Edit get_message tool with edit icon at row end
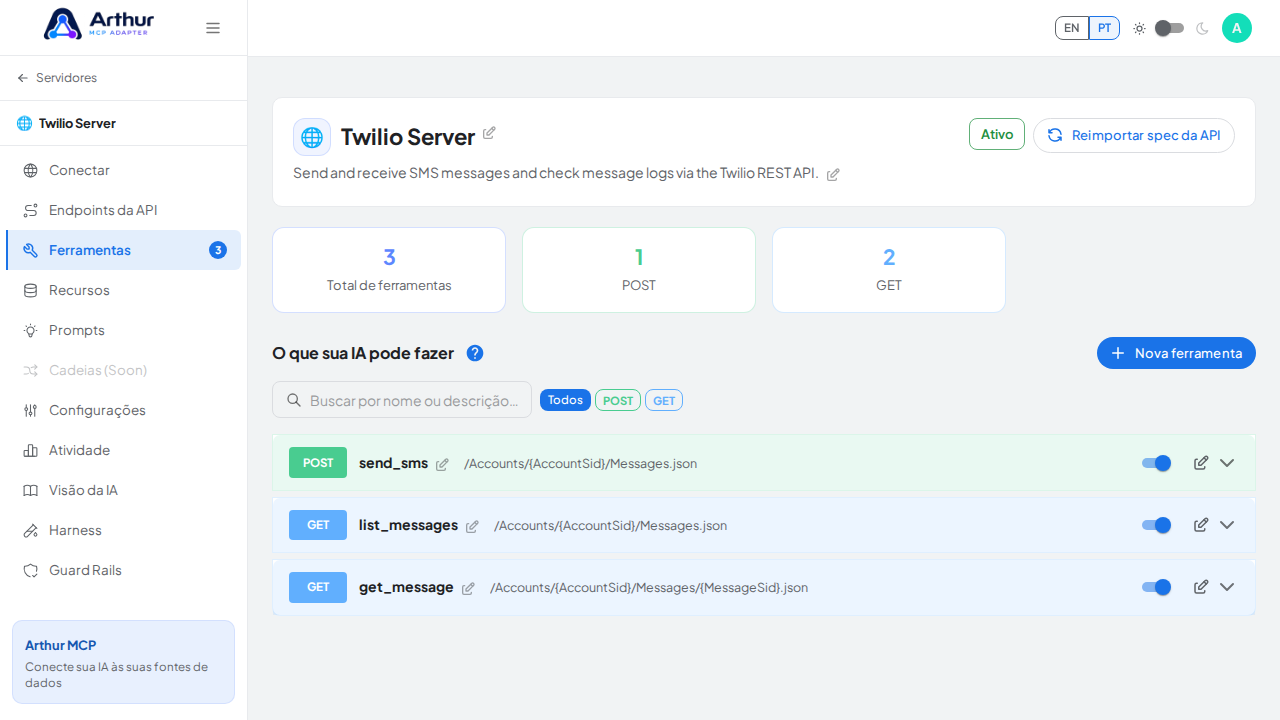Viewport: 1280px width, 720px height. tap(1201, 587)
